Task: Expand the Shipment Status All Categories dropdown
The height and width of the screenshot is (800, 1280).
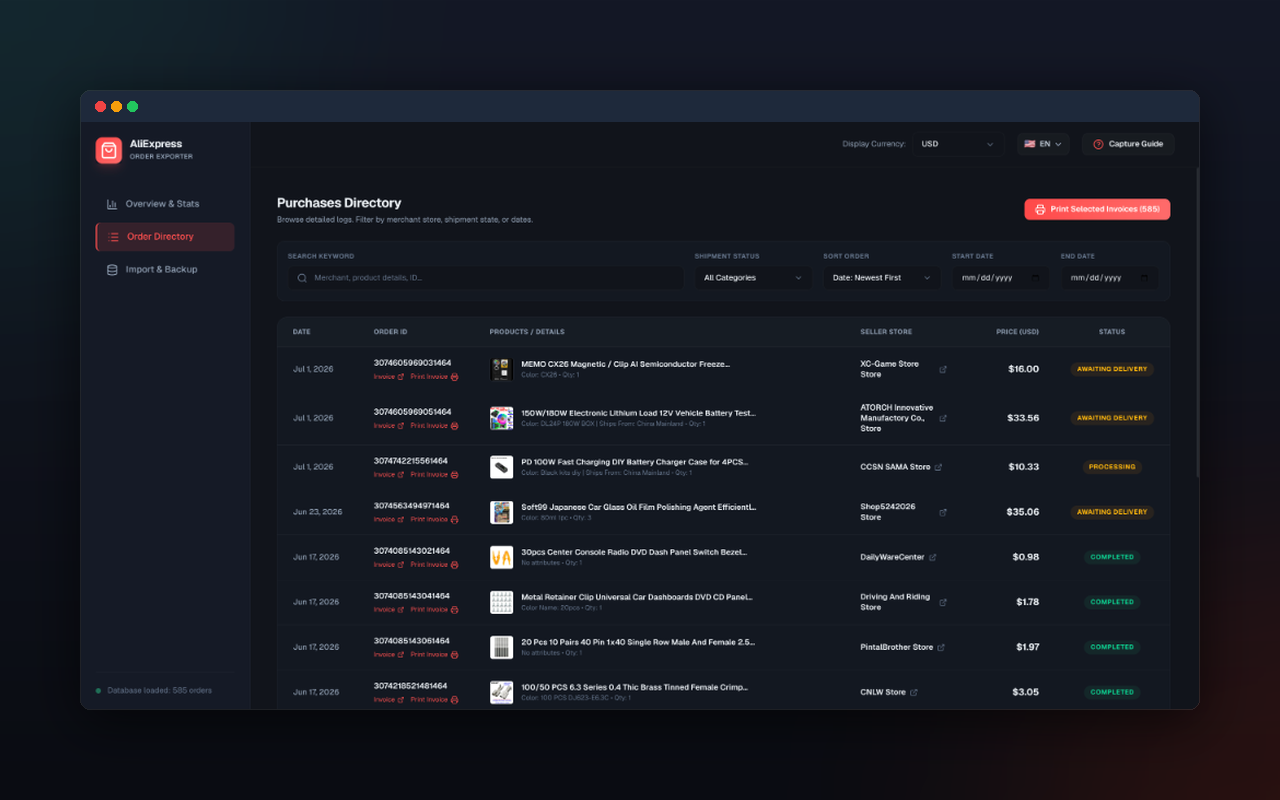Action: click(753, 278)
